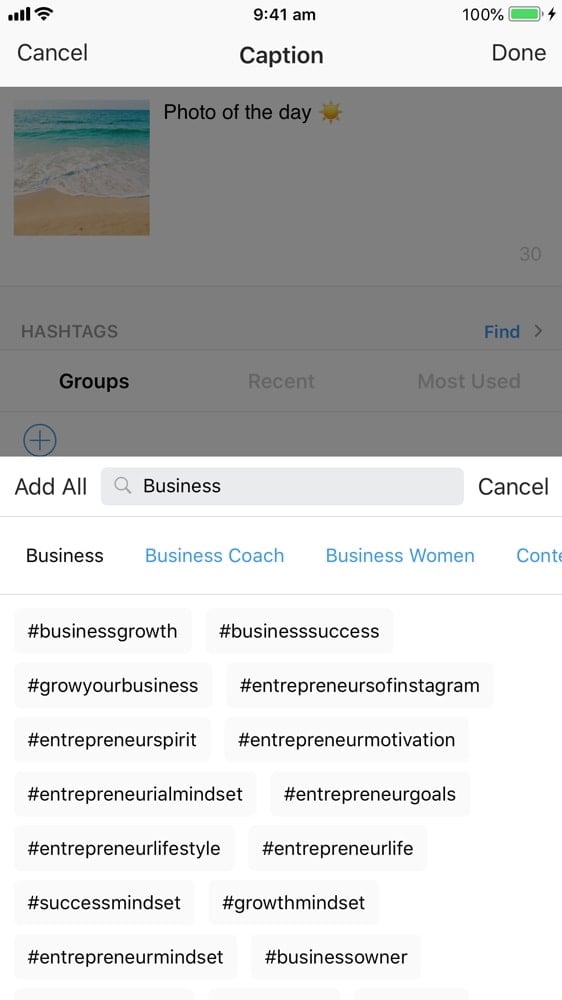The width and height of the screenshot is (562, 1000).
Task: Tap the battery status icon
Action: click(526, 14)
